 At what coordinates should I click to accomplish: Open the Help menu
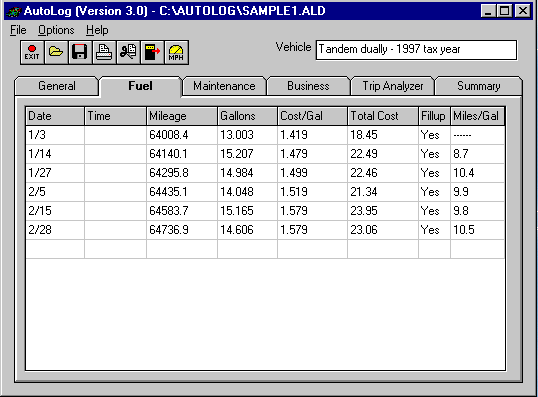[97, 30]
